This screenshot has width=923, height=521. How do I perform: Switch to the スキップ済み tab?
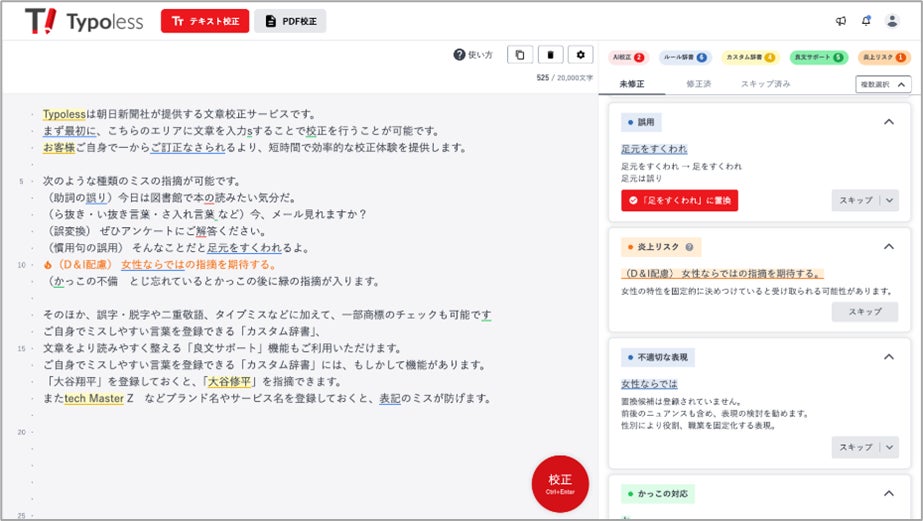point(765,84)
